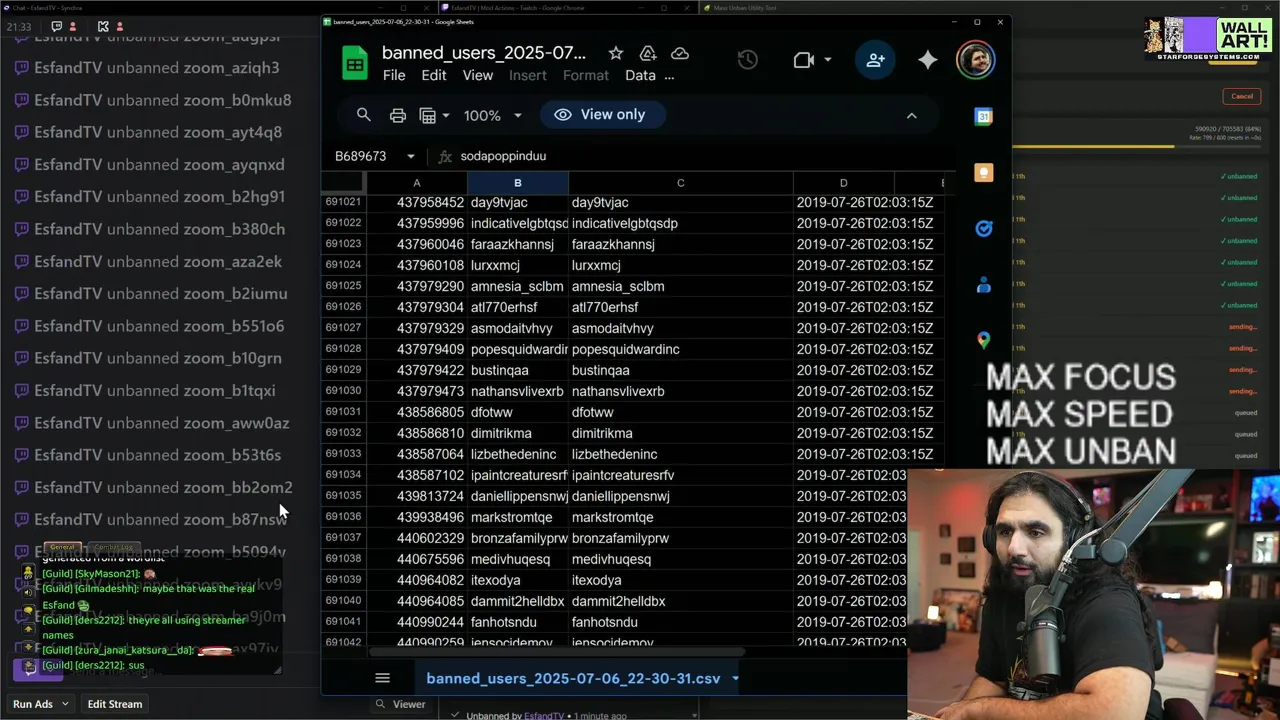Select cell with ID 440964082
This screenshot has height=720, width=1280.
(417, 580)
